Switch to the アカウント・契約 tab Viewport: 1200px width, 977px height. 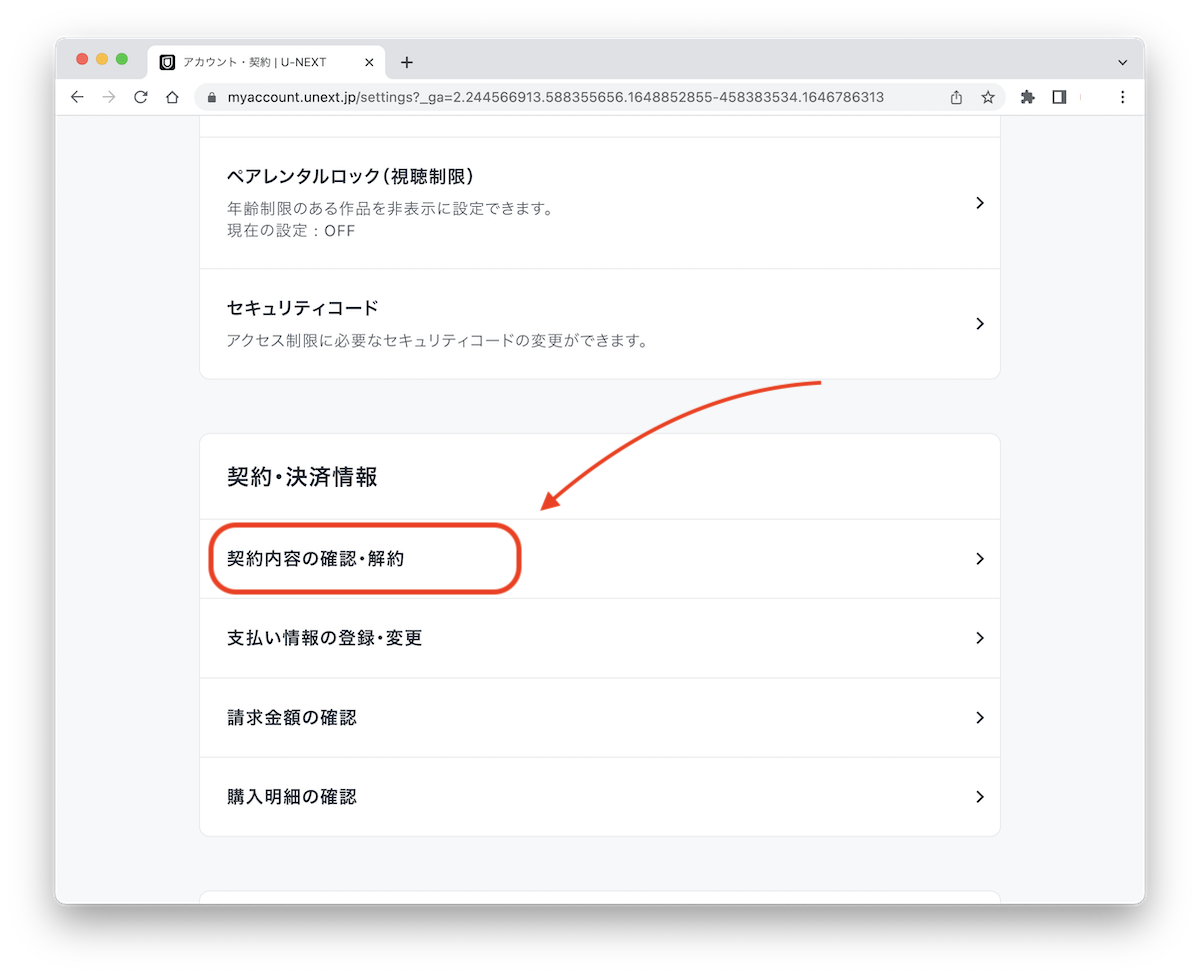255,62
